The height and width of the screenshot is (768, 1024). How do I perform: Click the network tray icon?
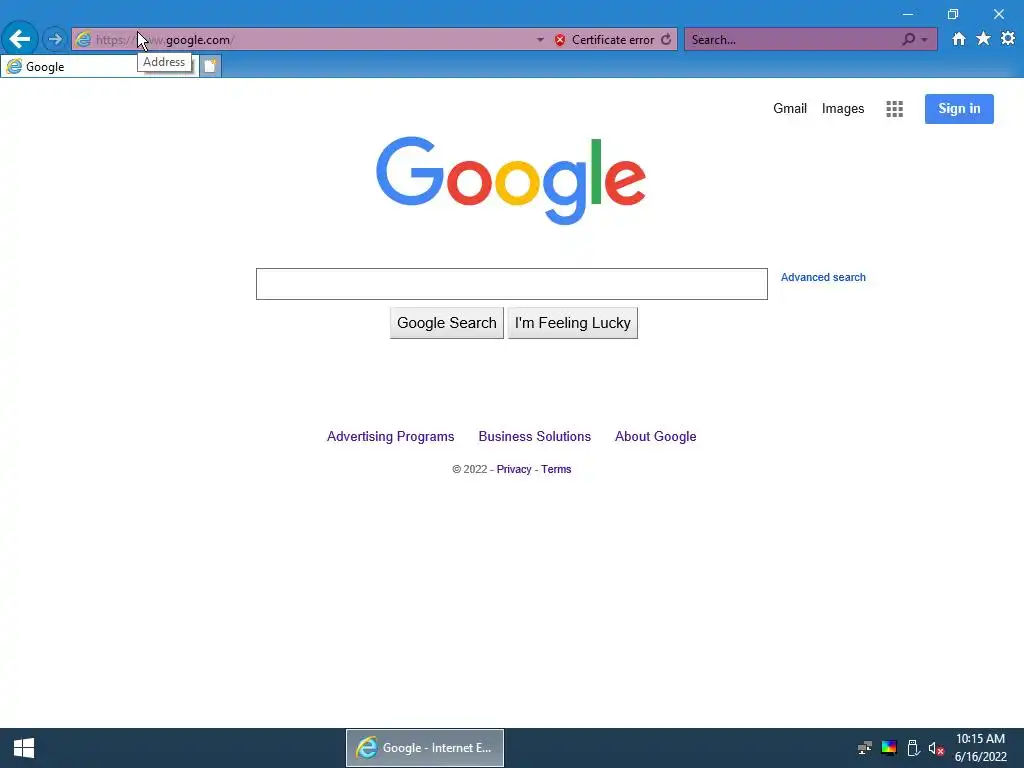(x=864, y=748)
